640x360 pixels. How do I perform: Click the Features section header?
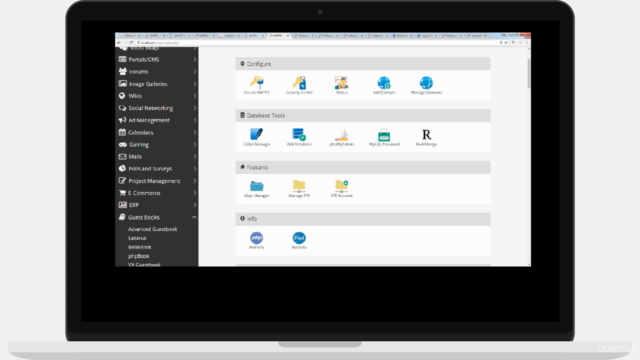363,167
